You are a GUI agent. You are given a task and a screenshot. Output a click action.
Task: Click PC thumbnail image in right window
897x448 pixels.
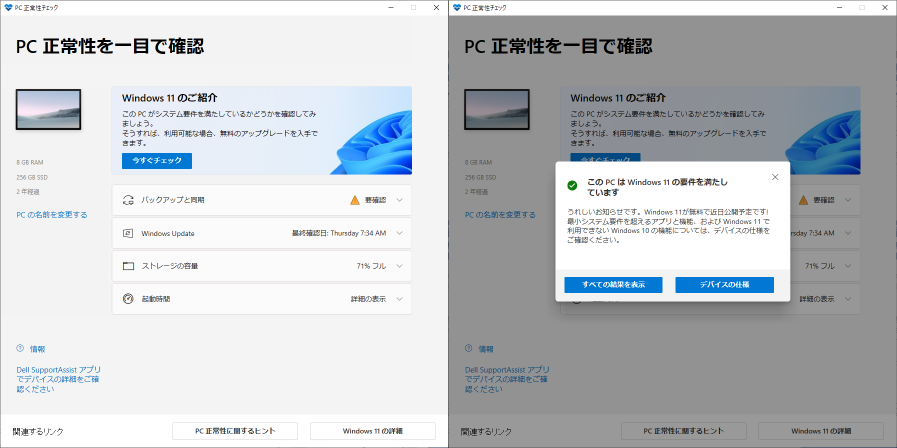tap(497, 109)
